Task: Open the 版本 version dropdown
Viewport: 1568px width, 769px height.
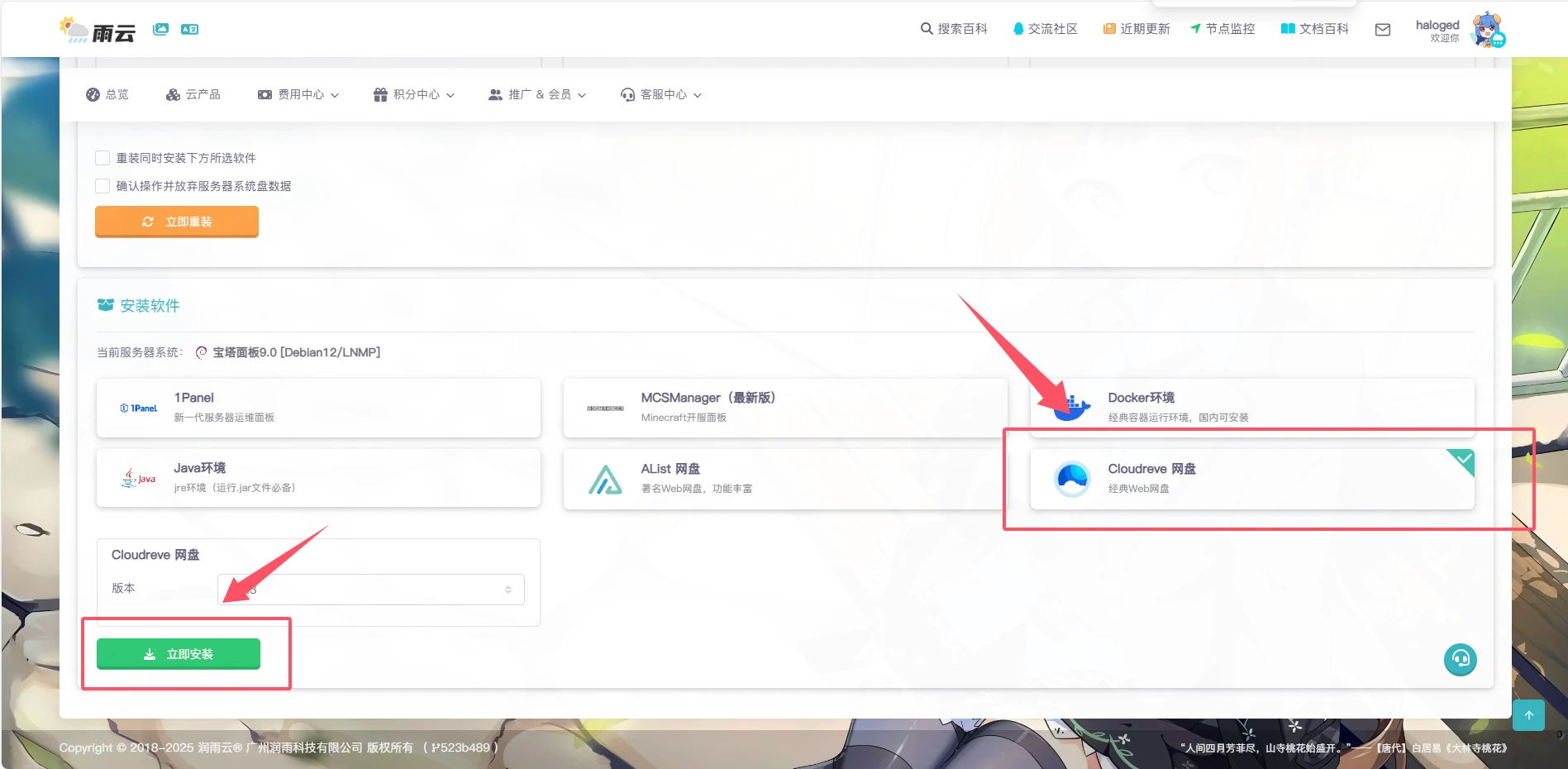Action: tap(370, 590)
